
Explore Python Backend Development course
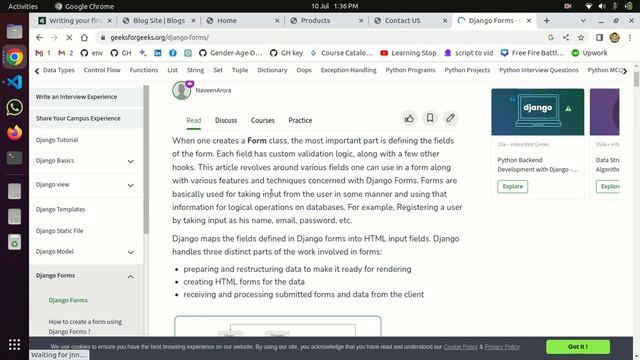coord(512,187)
